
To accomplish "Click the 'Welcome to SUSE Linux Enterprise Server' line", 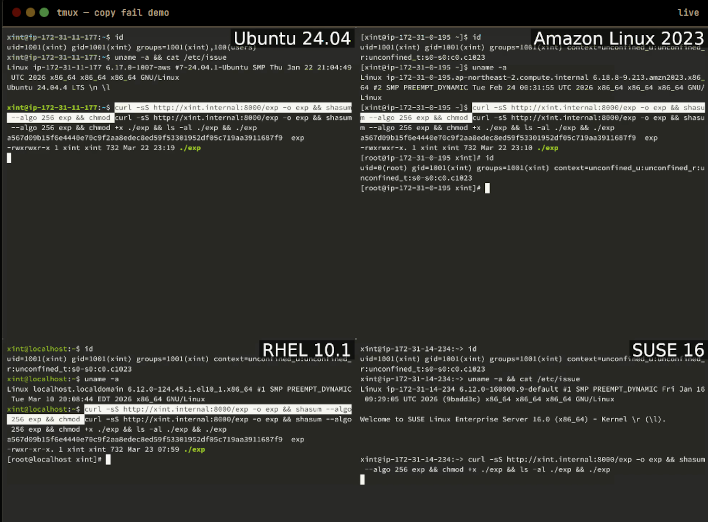I will (512, 419).
